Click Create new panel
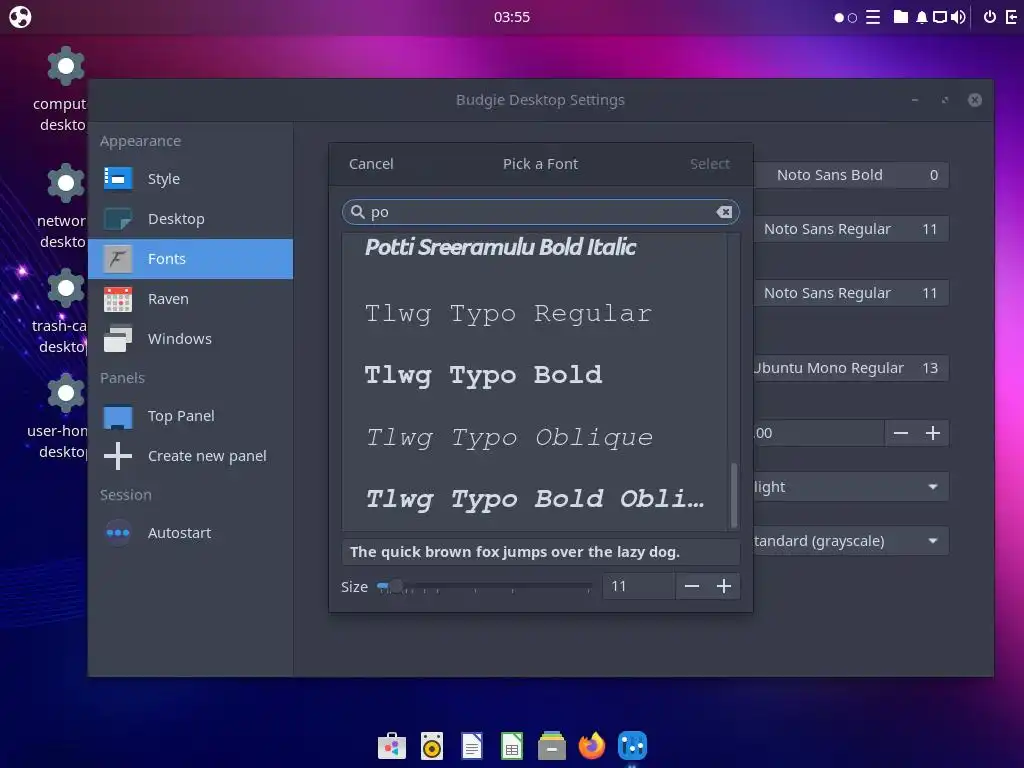 (191, 456)
